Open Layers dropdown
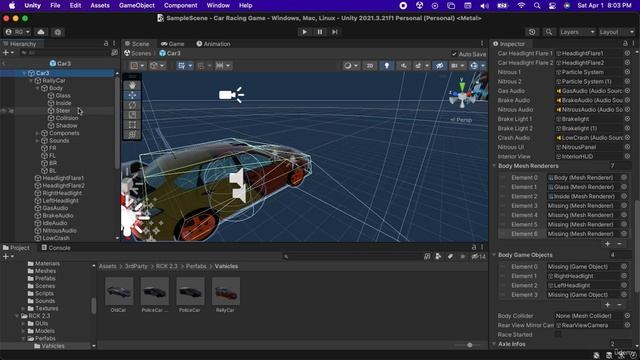Screen dimensions: 640x360 pos(577,32)
